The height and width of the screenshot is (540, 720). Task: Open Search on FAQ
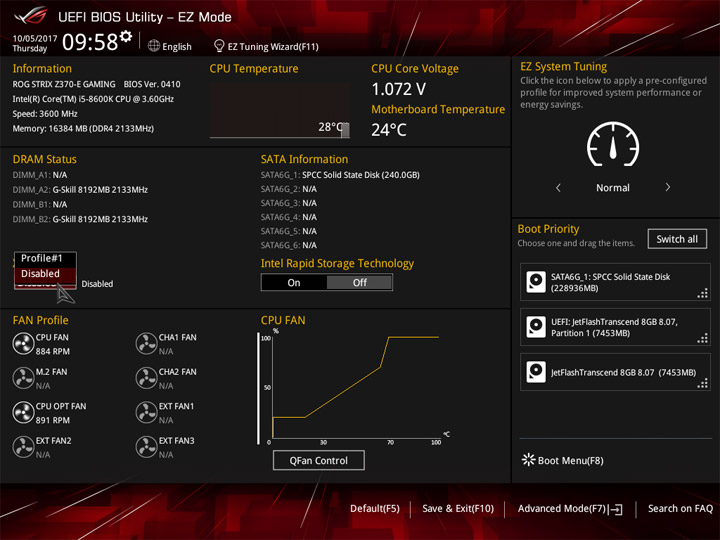pos(680,509)
